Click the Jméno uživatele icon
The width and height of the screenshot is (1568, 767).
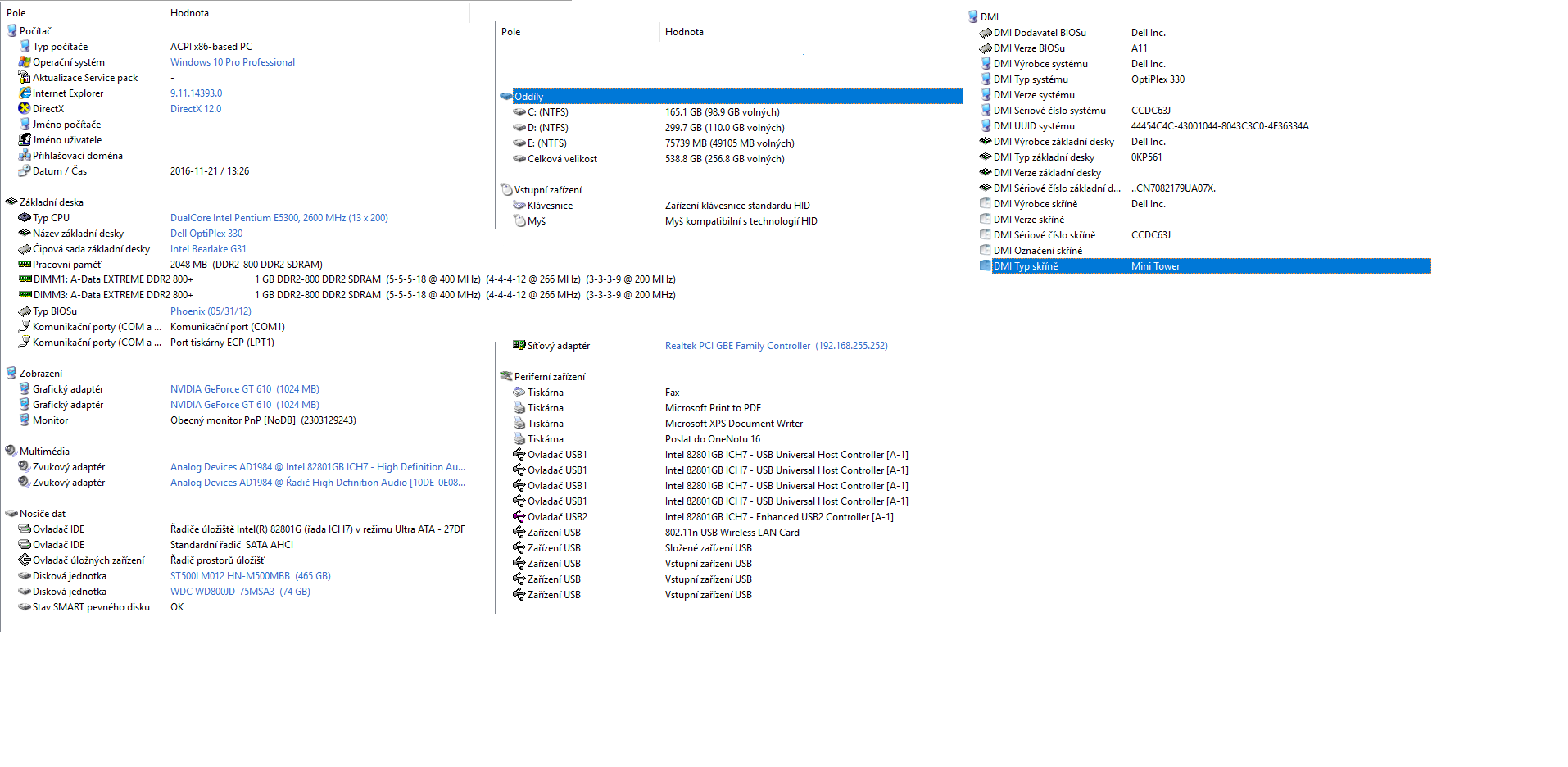(x=25, y=140)
